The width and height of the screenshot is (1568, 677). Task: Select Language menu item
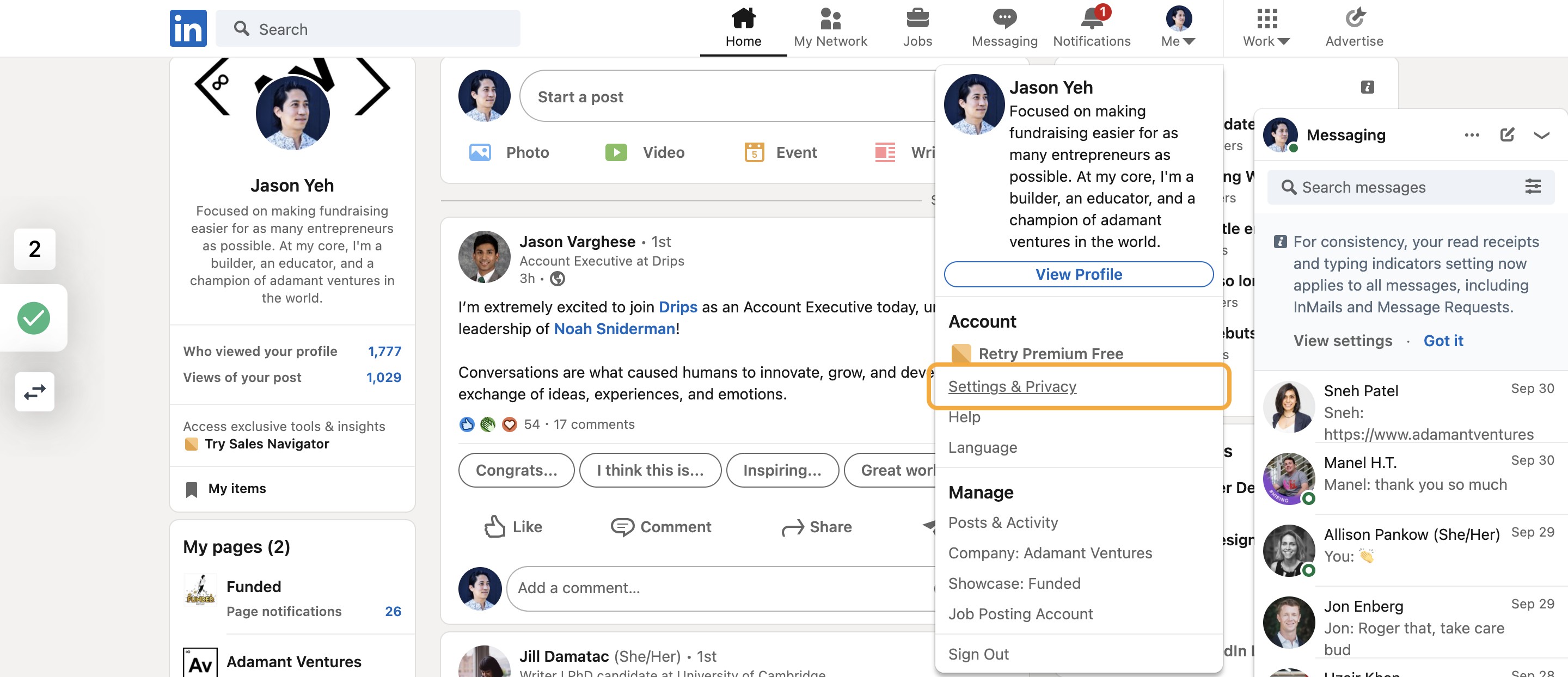click(x=982, y=447)
